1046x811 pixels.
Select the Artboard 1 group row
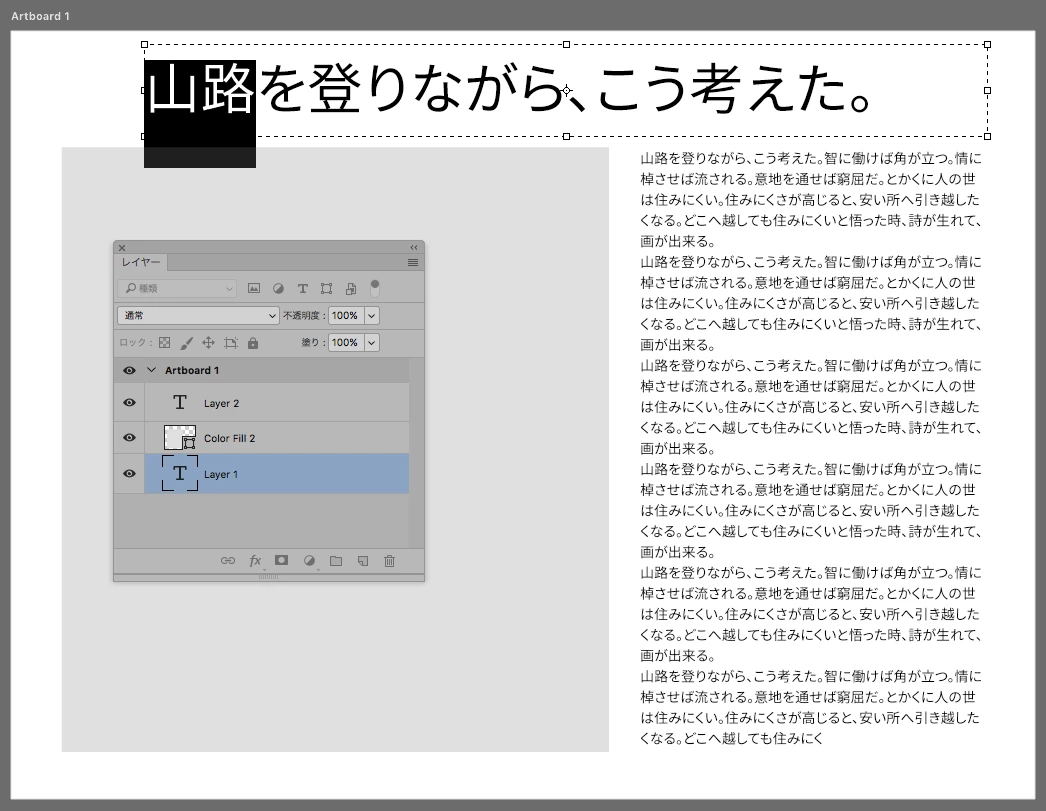(262, 370)
